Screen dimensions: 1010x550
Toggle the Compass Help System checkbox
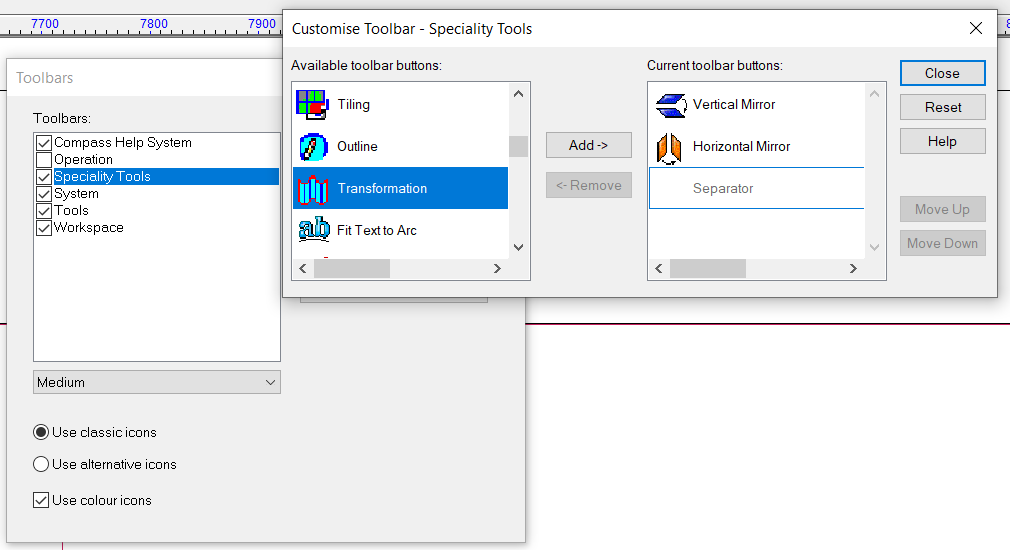(44, 142)
